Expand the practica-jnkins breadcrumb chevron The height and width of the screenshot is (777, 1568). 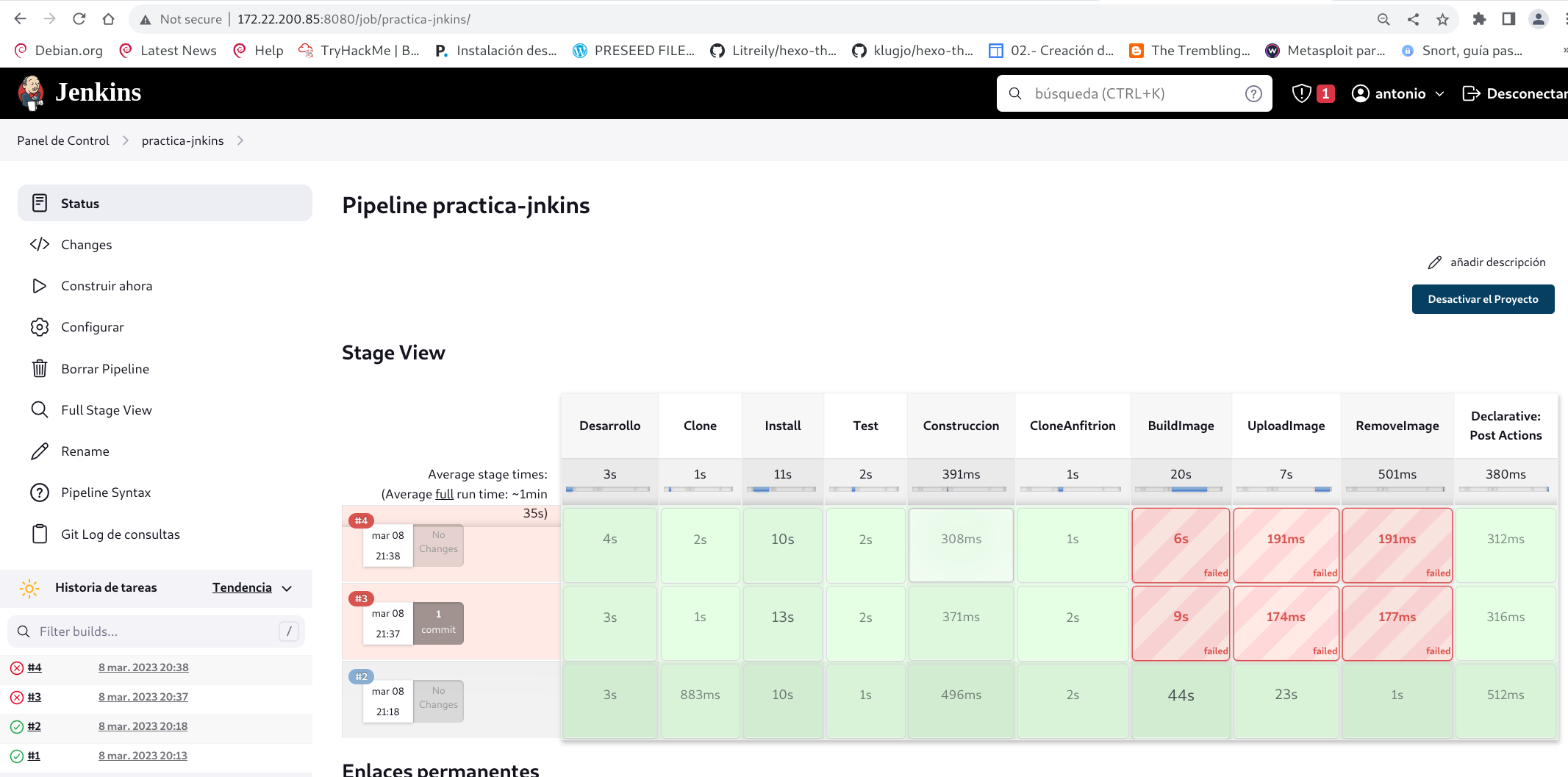click(240, 140)
